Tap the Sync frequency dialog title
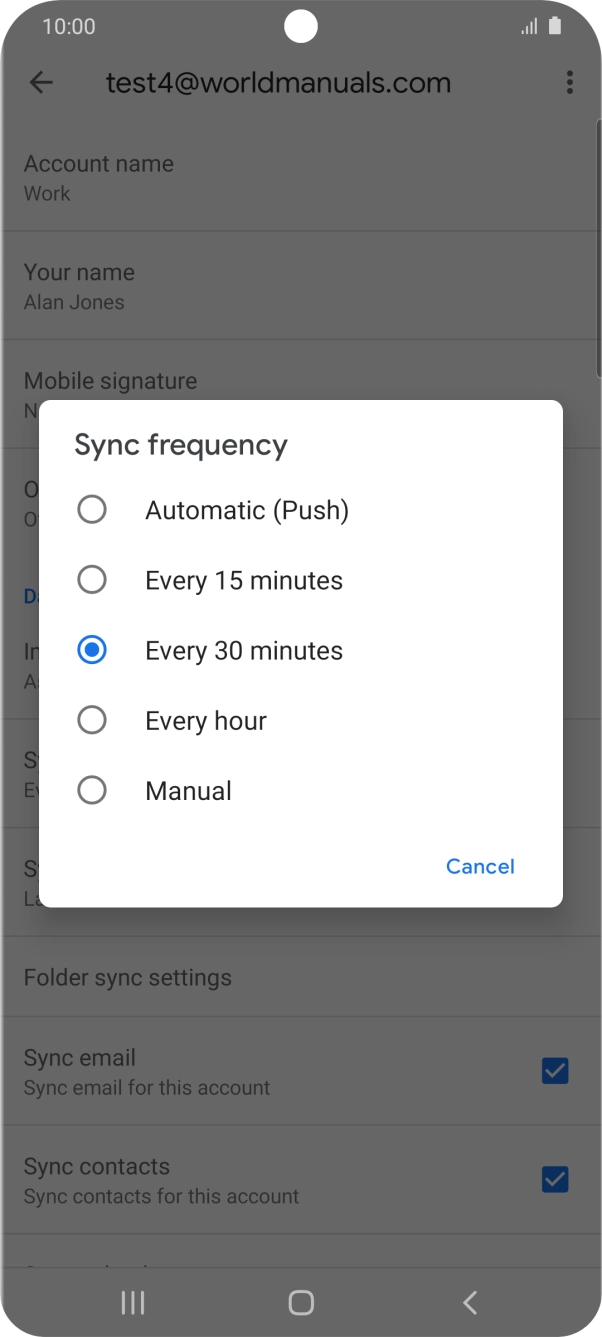This screenshot has width=602, height=1337. pos(181,444)
